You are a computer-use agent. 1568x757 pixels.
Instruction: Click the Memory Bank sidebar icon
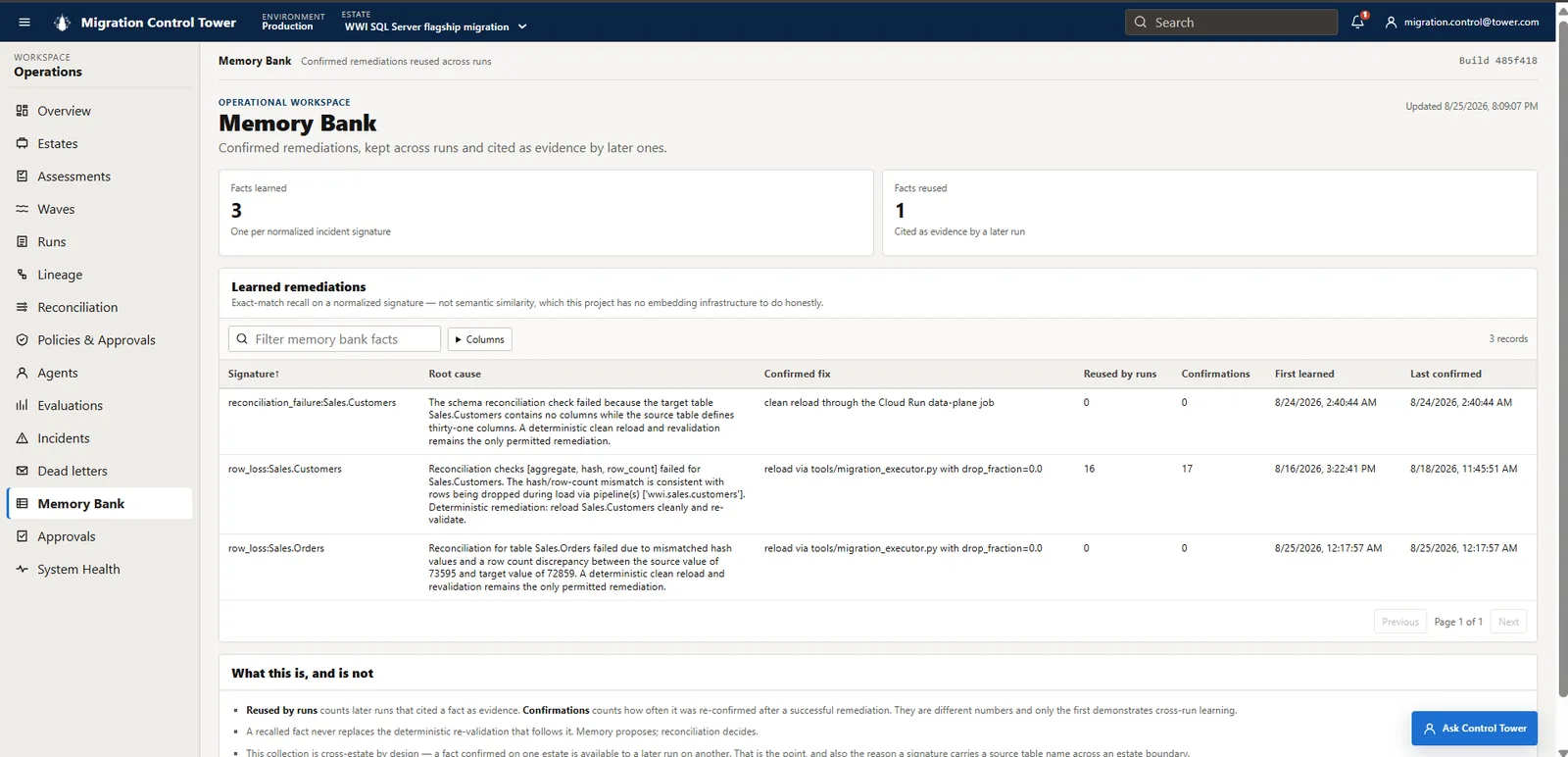click(22, 503)
